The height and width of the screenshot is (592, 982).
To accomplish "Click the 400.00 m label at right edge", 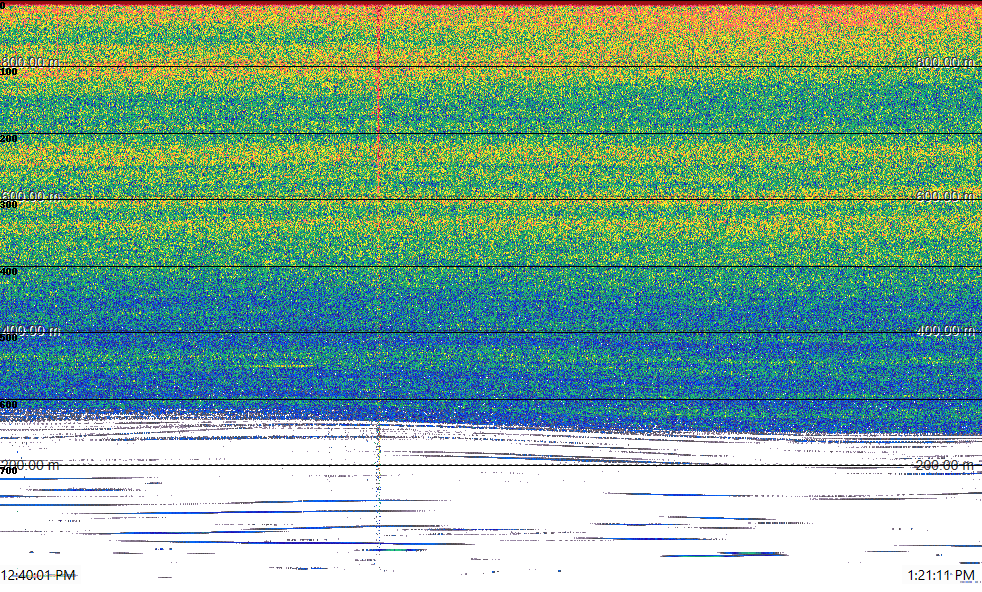I will (x=945, y=330).
